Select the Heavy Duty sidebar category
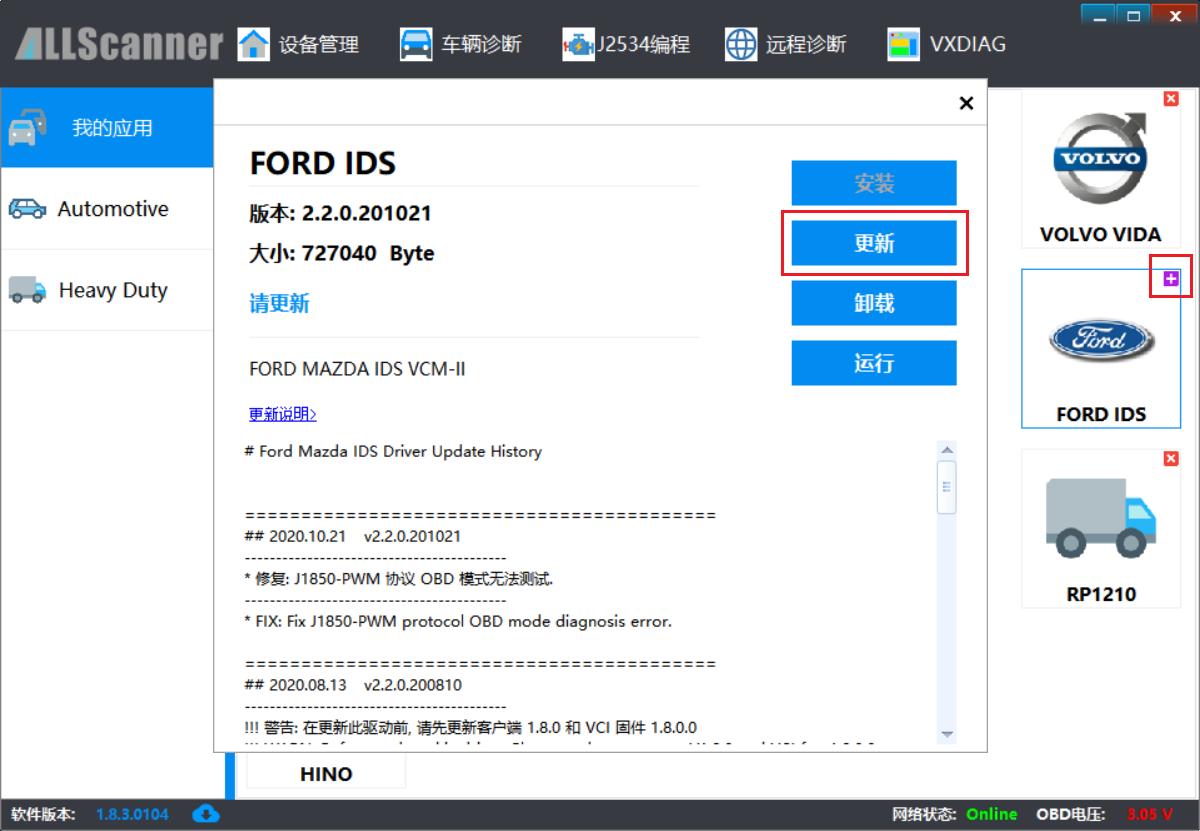The image size is (1200, 831). point(107,291)
